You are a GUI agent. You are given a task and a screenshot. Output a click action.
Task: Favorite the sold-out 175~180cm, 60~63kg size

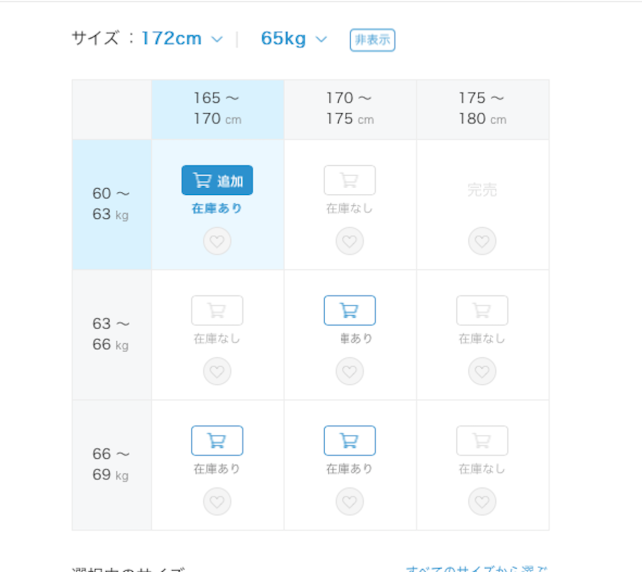tap(482, 241)
